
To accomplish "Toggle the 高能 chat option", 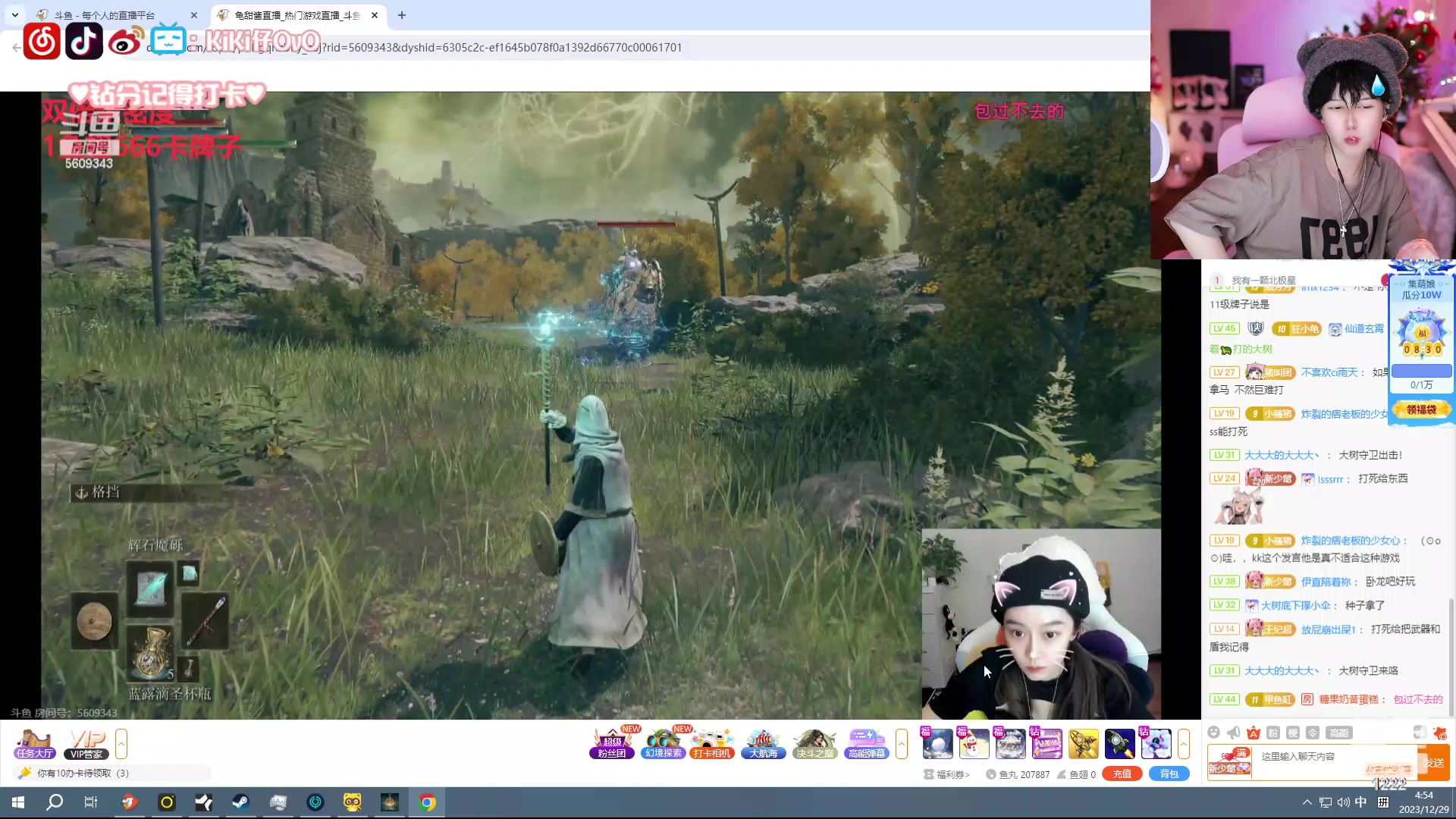I will 1338,733.
